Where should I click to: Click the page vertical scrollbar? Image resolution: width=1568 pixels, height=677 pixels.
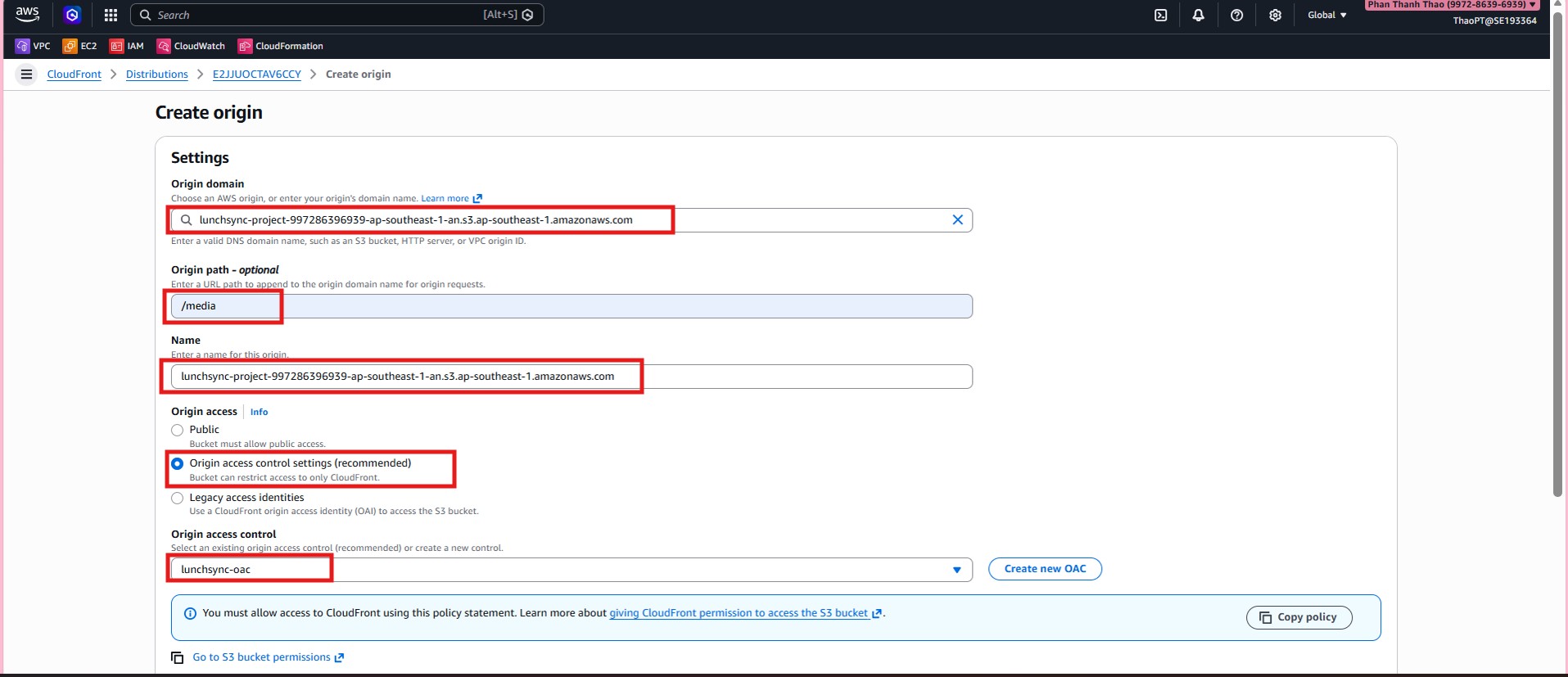click(1557, 246)
